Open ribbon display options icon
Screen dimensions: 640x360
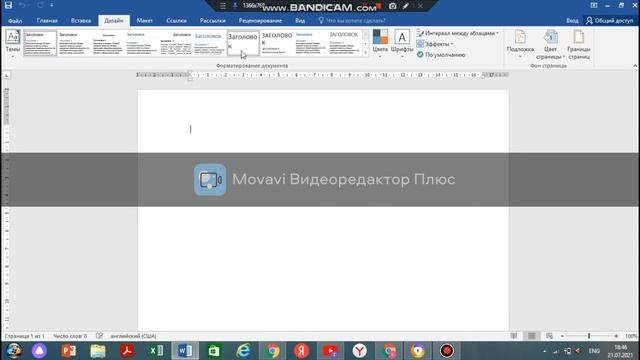click(594, 5)
